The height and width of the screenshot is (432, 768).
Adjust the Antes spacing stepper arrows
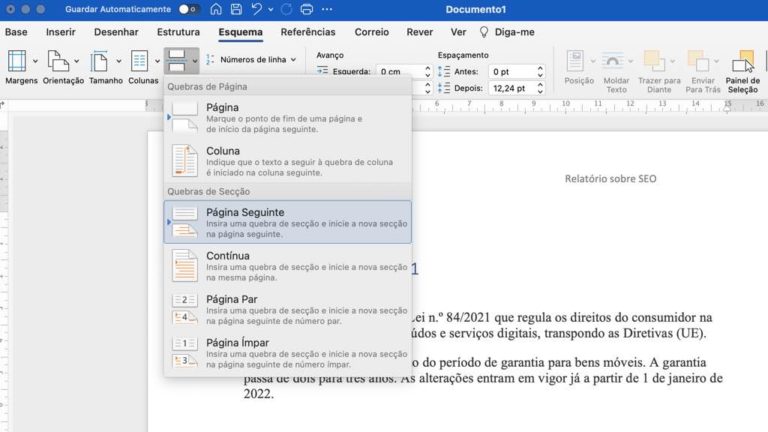pyautogui.click(x=540, y=72)
